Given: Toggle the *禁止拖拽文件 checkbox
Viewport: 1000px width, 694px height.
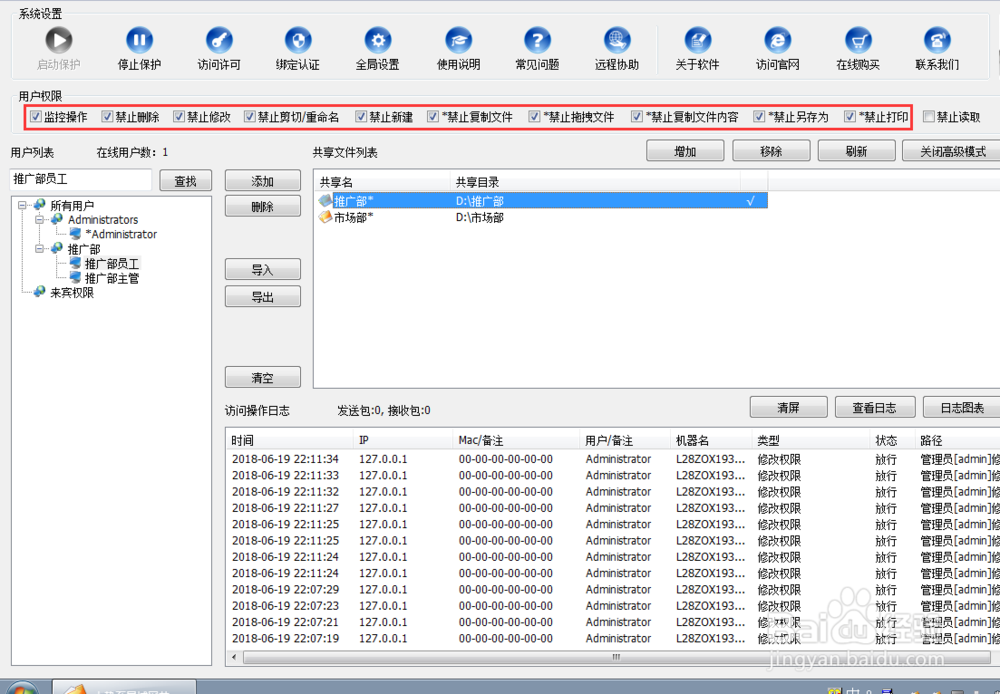Looking at the screenshot, I should point(534,117).
